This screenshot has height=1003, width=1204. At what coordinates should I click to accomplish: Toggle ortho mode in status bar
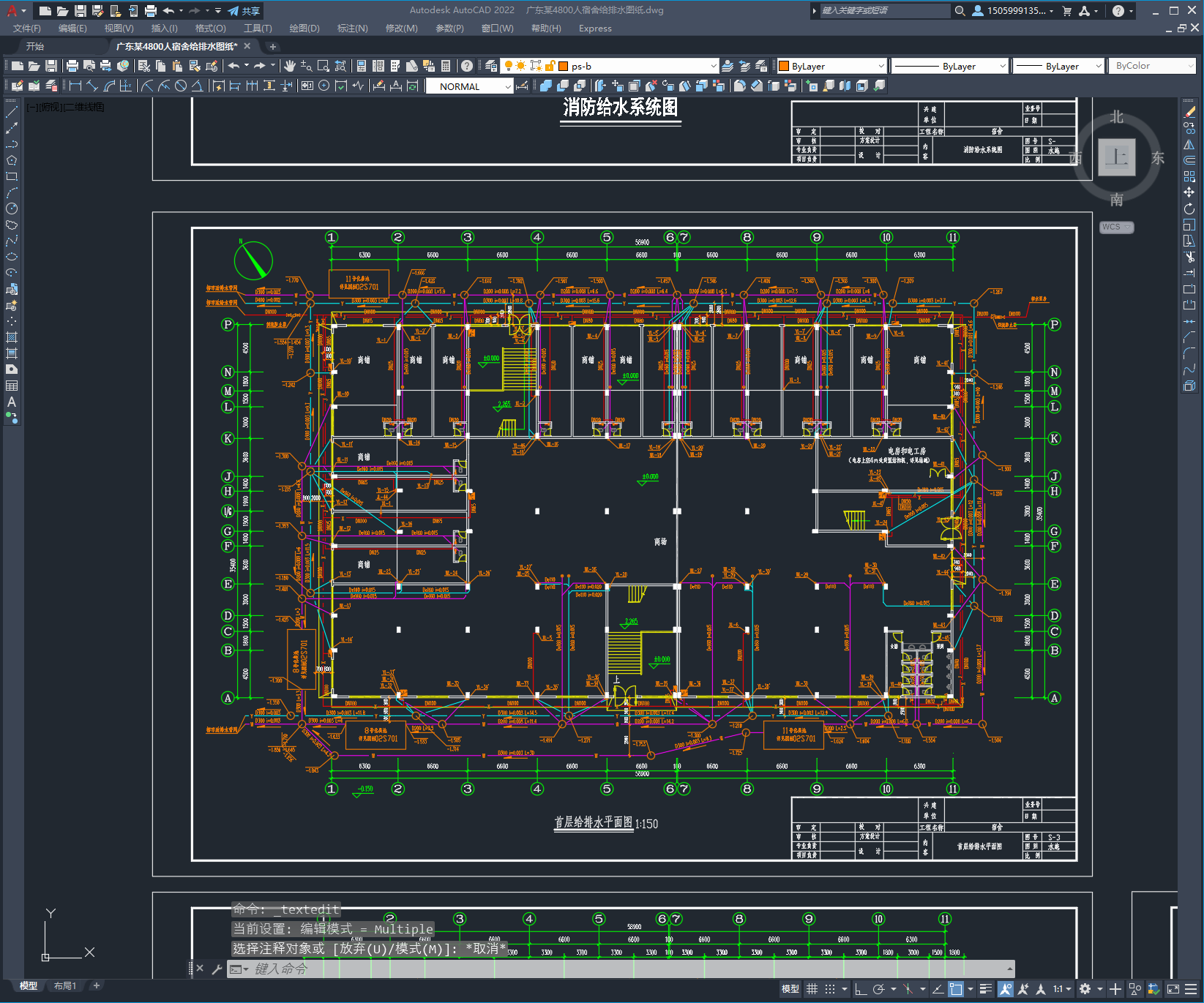tap(861, 989)
